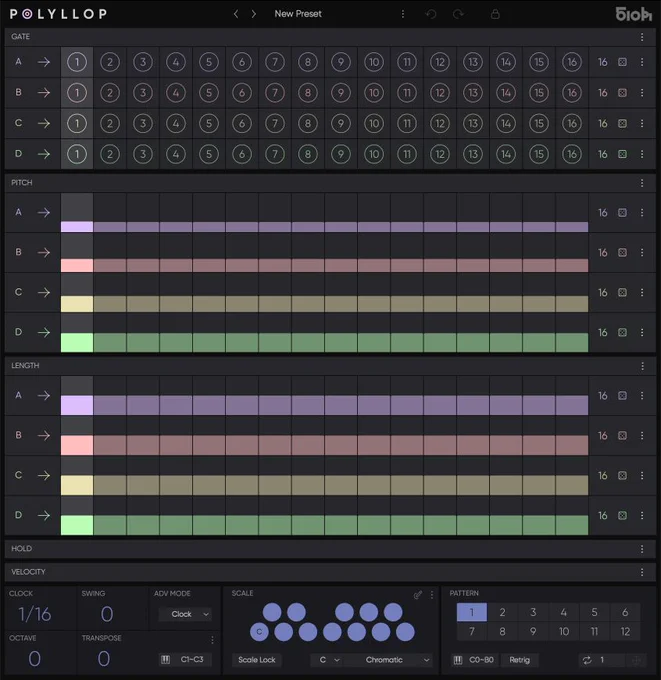Randomize Length row D dice icon
Viewport: 661px width, 680px height.
[x=622, y=515]
